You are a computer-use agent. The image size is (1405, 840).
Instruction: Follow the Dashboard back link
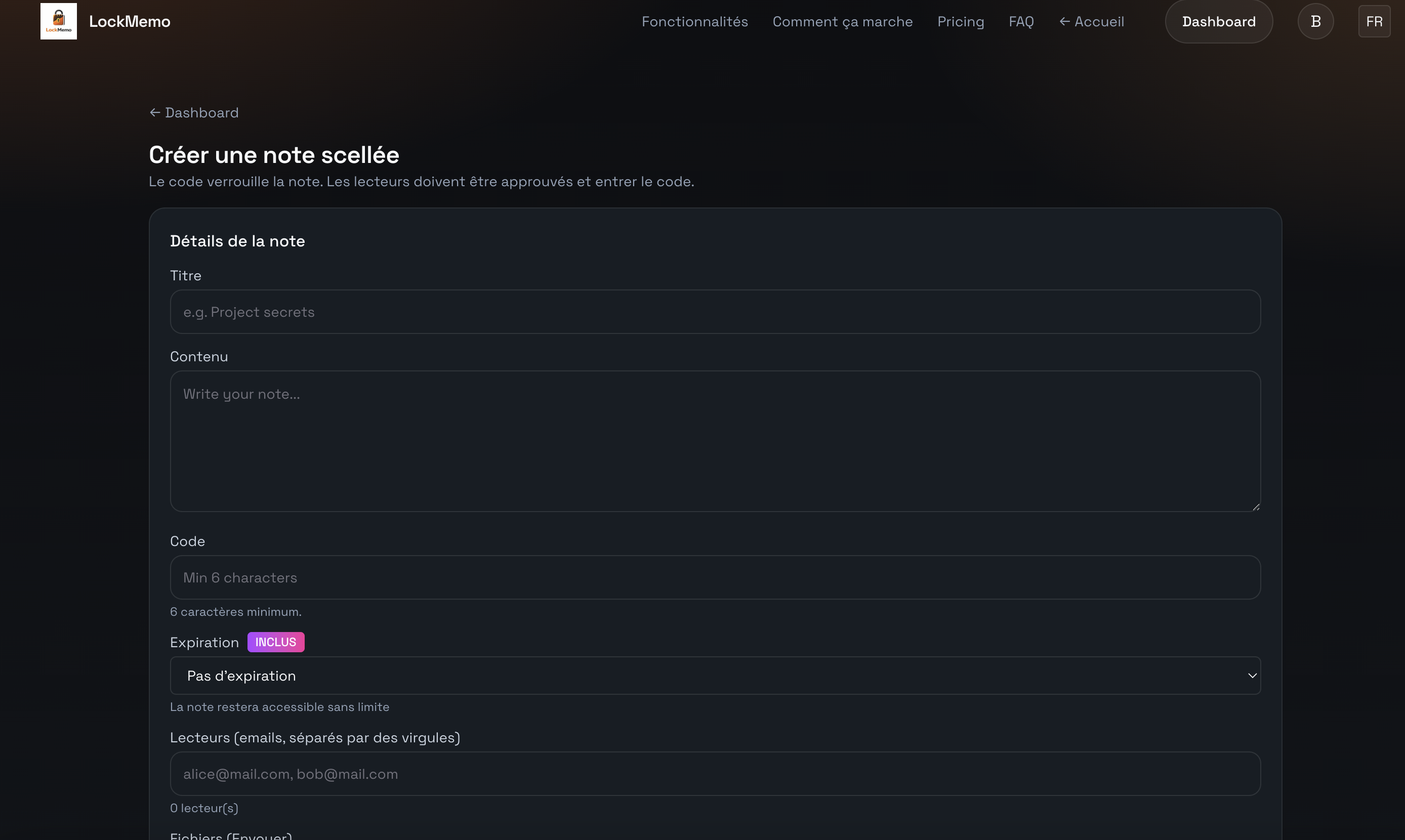tap(201, 112)
